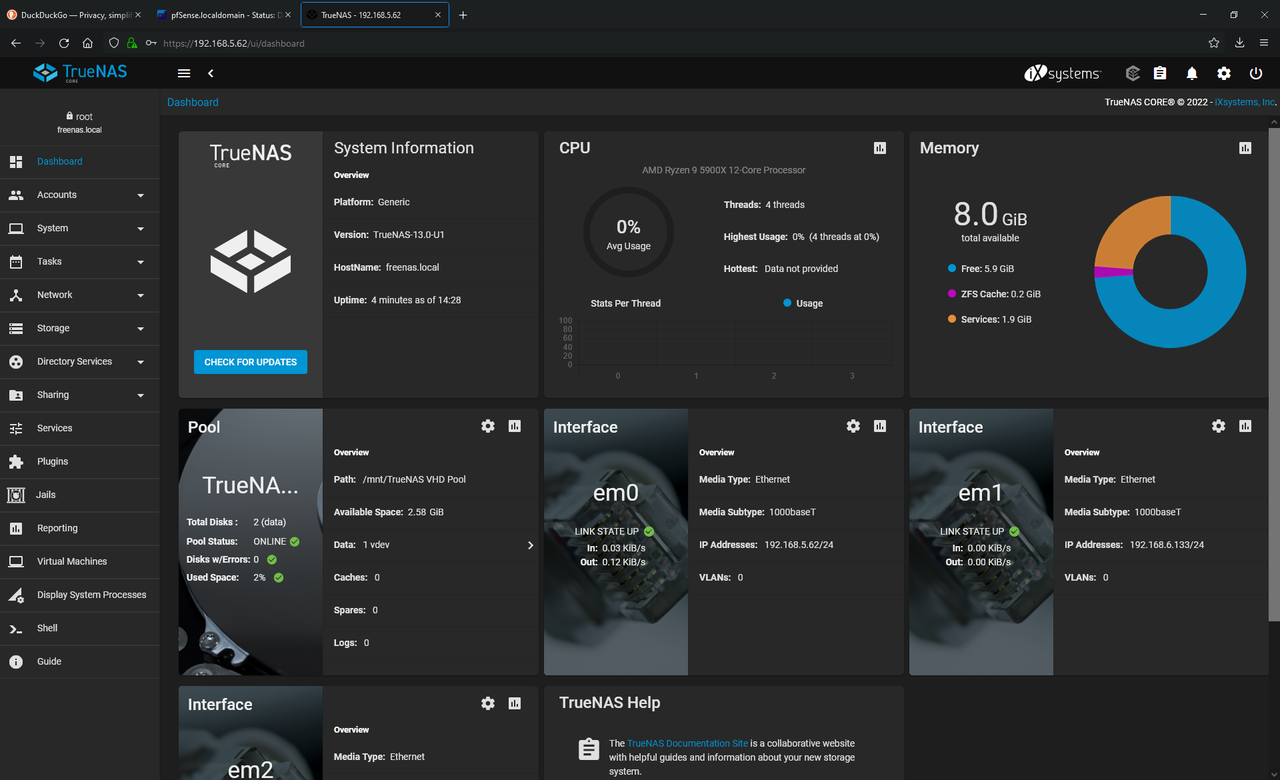Viewport: 1280px width, 780px height.
Task: Click the CPU average usage gauge
Action: (629, 233)
